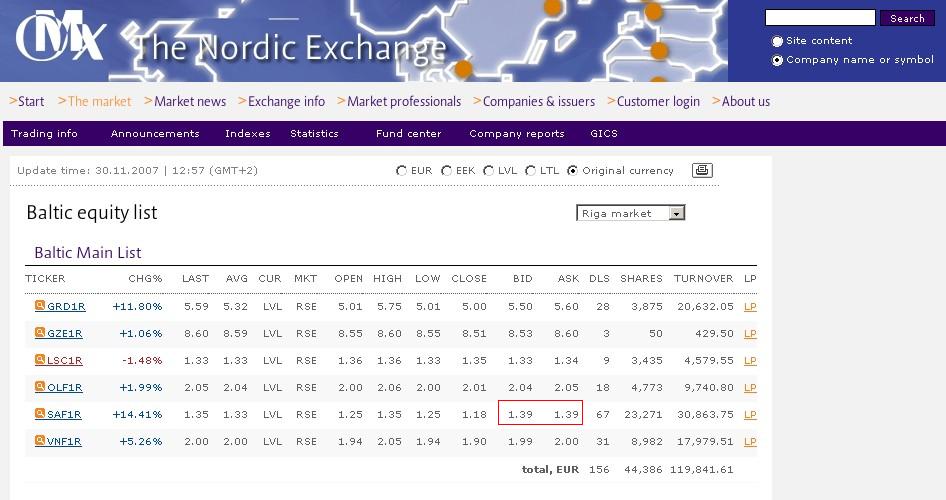
Task: Choose the Site content search option
Action: click(x=777, y=42)
